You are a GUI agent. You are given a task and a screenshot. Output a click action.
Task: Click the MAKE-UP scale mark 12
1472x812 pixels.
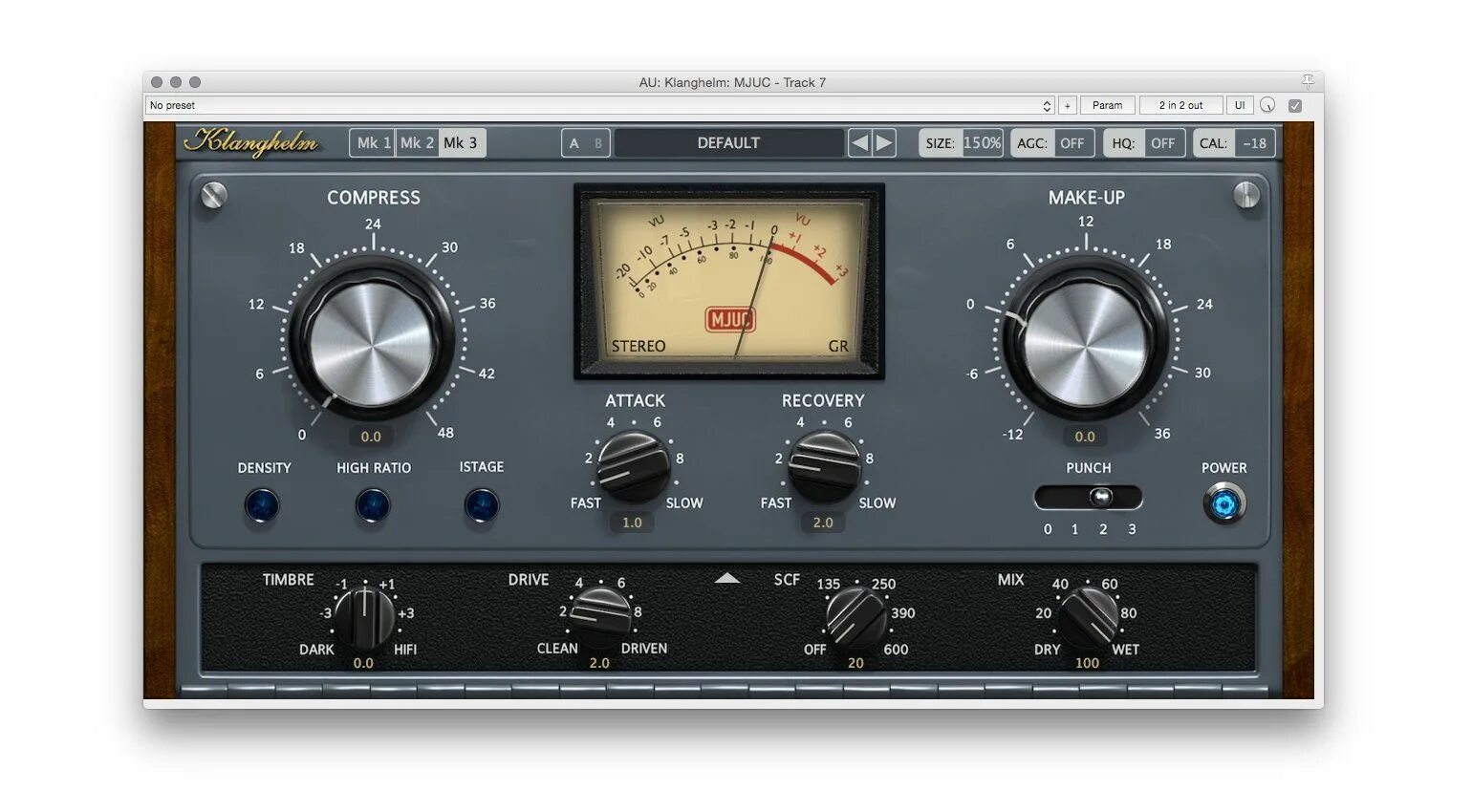point(1086,222)
